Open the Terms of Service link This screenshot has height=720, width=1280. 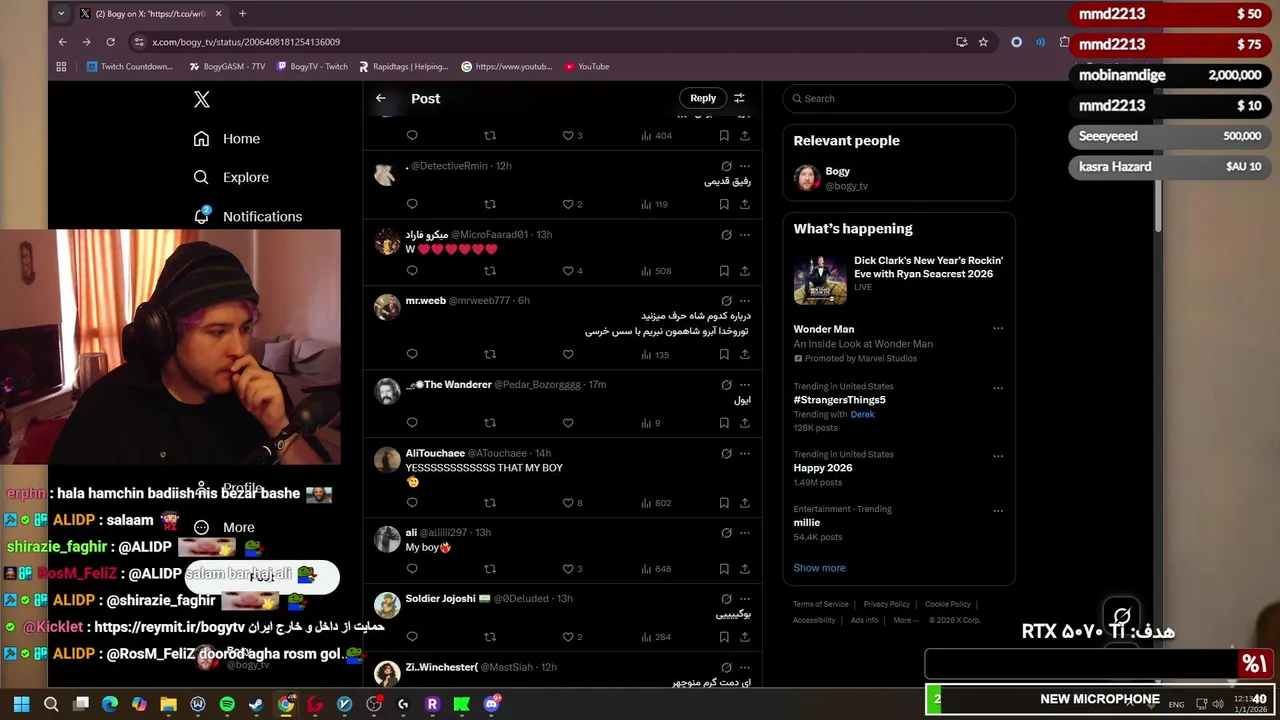click(821, 604)
